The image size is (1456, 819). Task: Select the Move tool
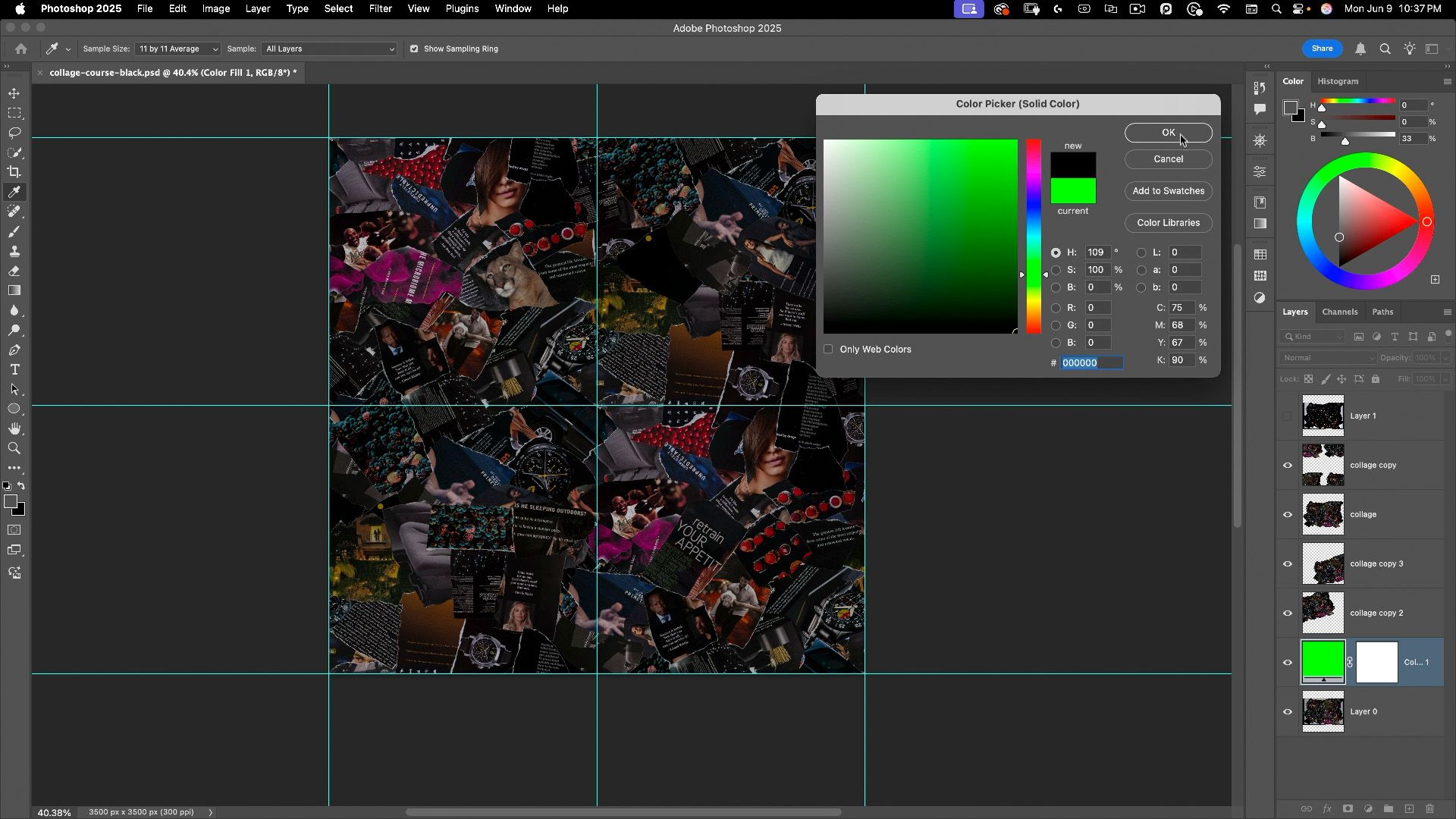[14, 93]
